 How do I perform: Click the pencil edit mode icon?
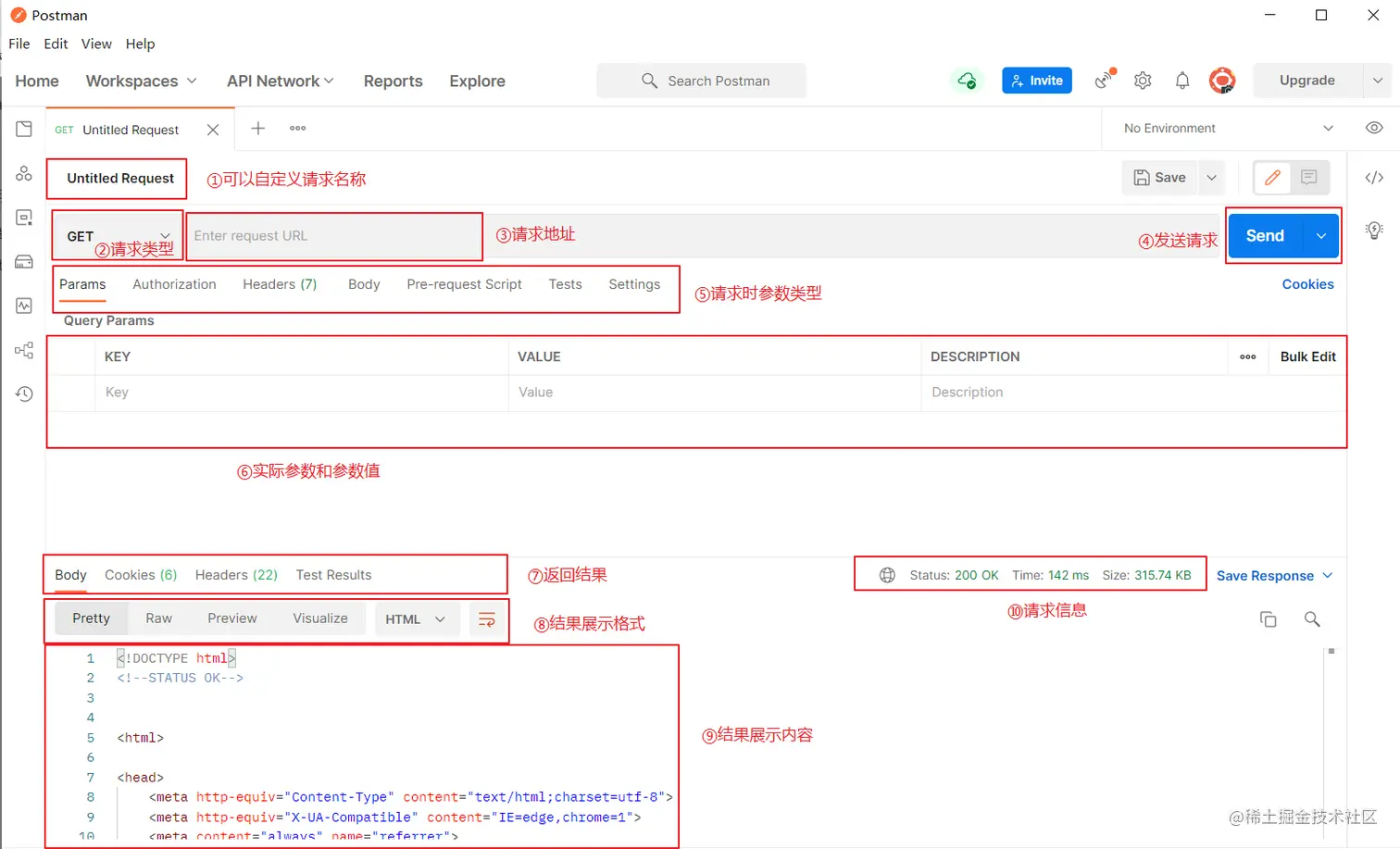coord(1273,178)
